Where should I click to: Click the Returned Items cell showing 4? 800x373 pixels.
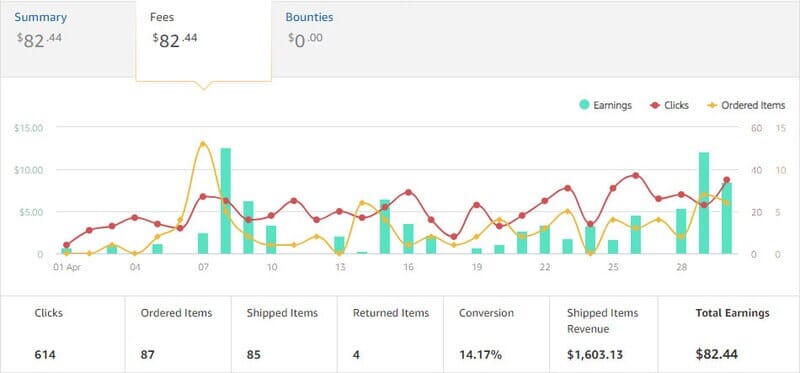pyautogui.click(x=390, y=334)
